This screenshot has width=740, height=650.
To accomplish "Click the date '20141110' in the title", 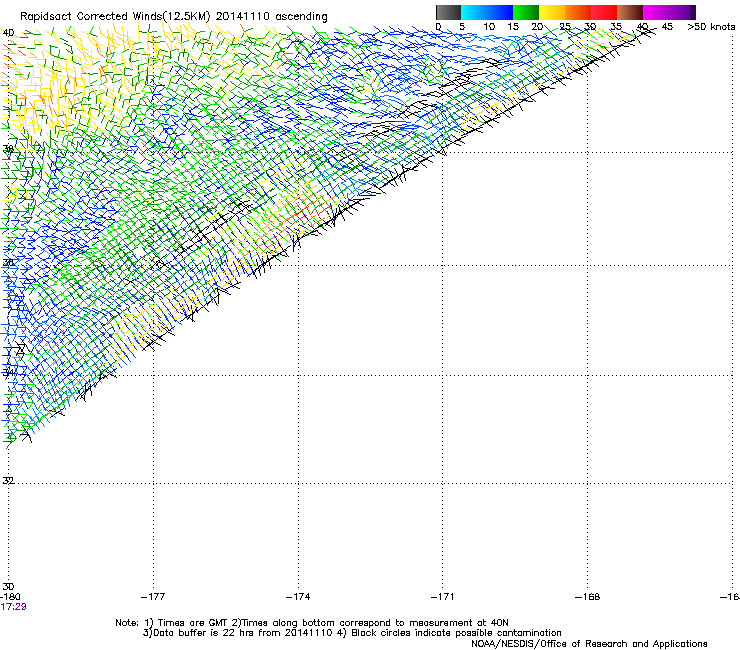I will pyautogui.click(x=243, y=17).
